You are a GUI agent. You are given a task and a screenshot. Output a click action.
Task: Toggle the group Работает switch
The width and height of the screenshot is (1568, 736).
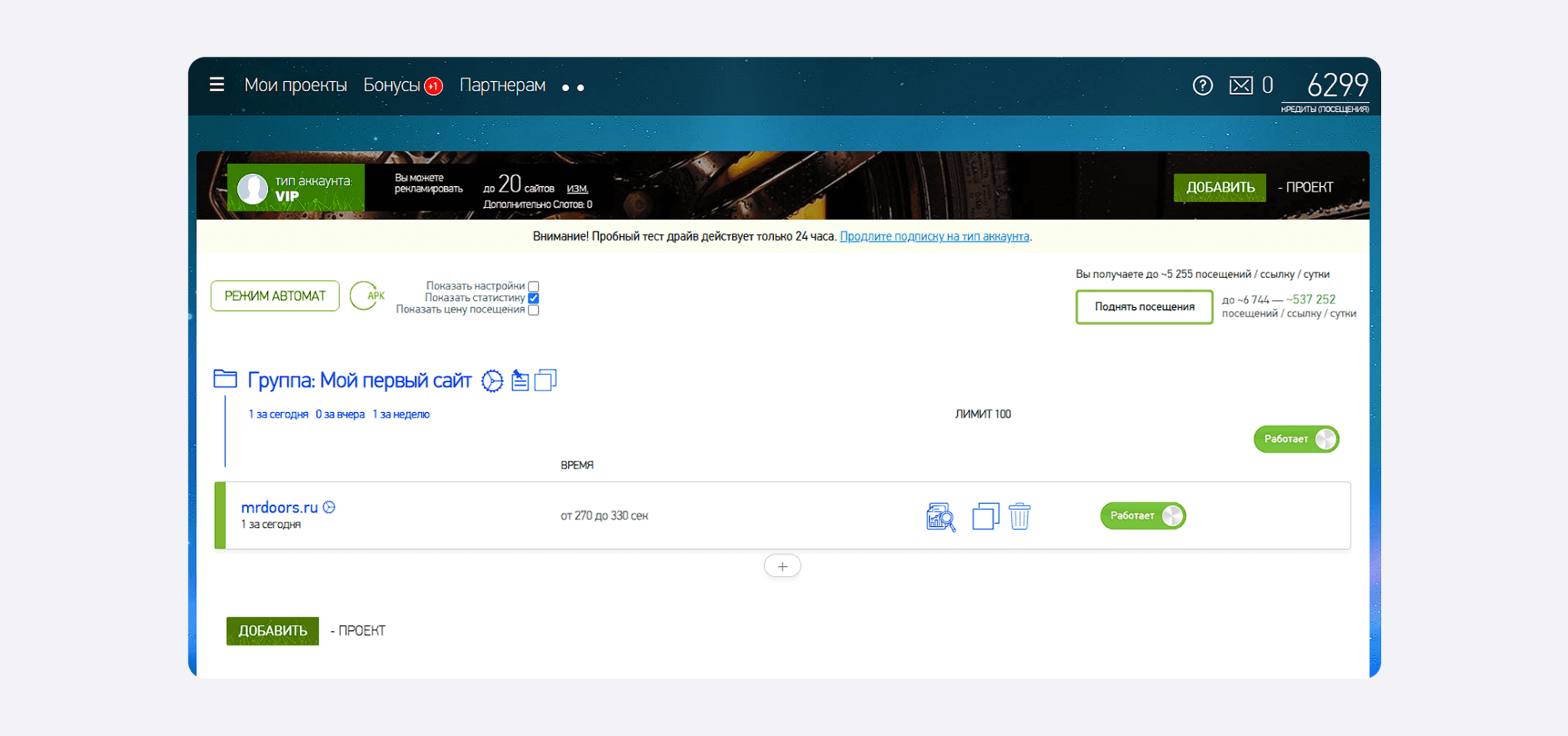point(1296,439)
